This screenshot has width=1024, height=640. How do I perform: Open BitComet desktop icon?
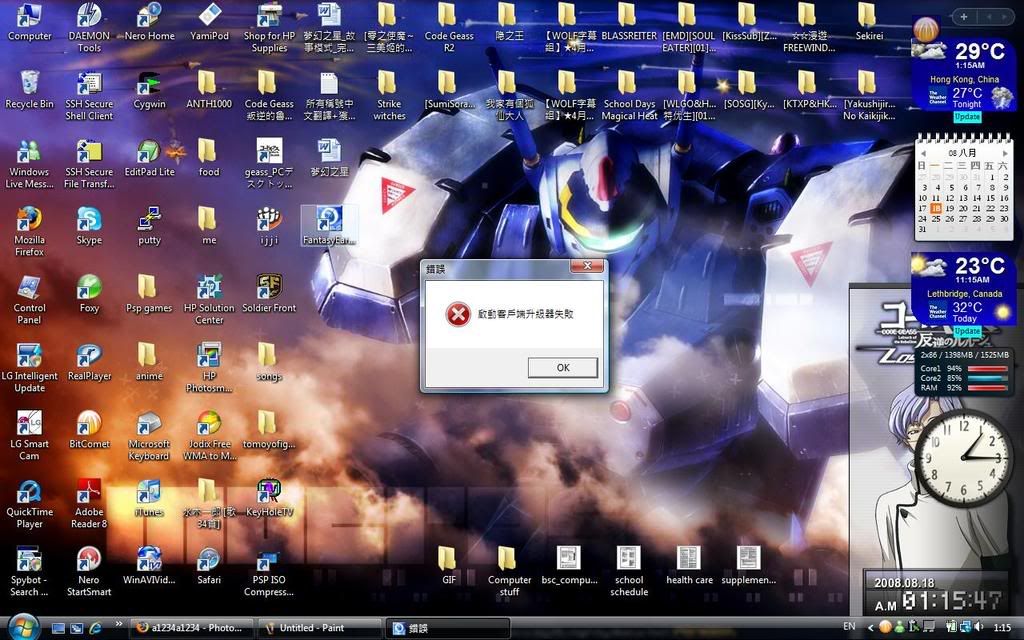(x=89, y=424)
